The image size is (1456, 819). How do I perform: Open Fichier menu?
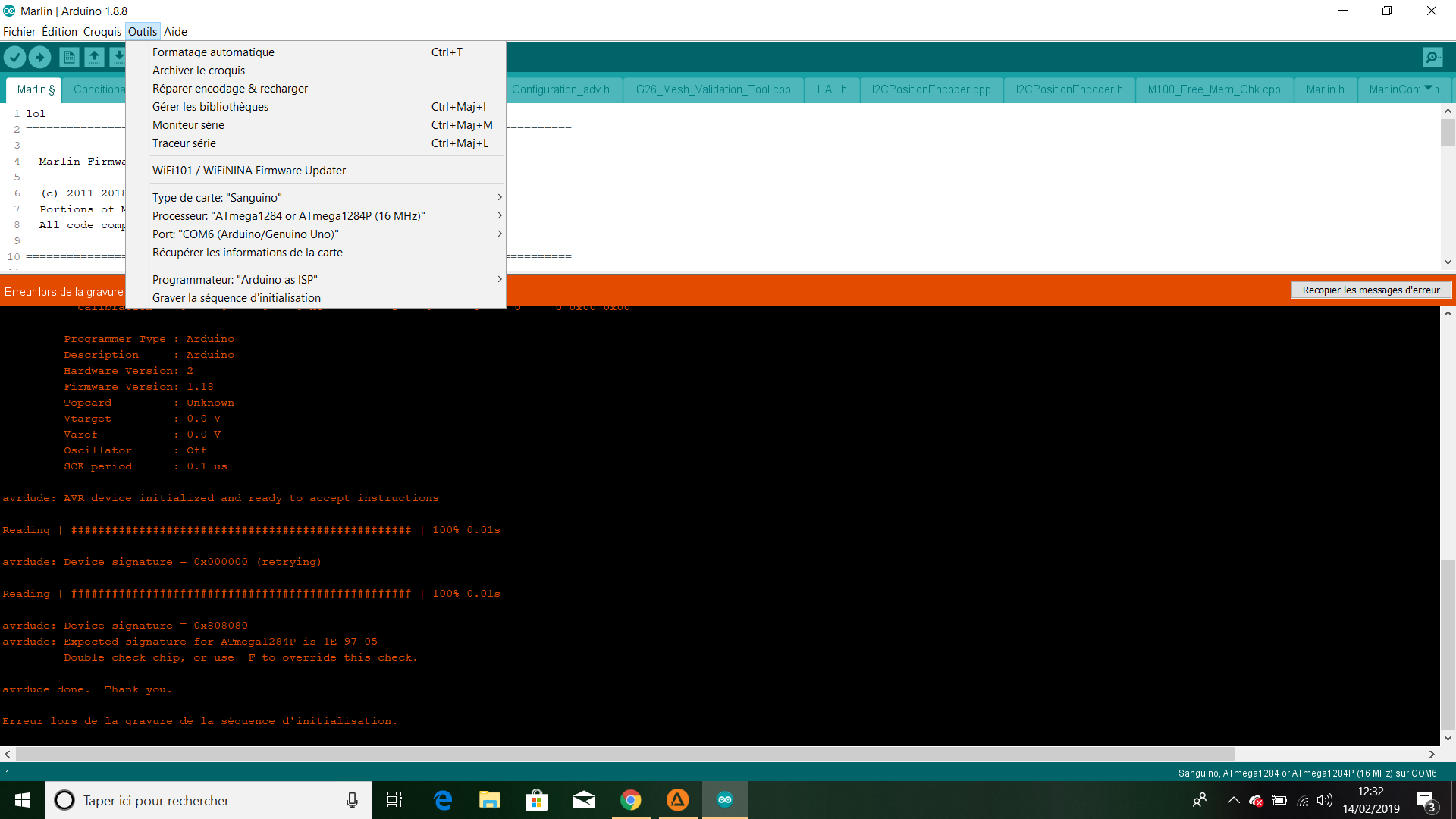[x=19, y=32]
